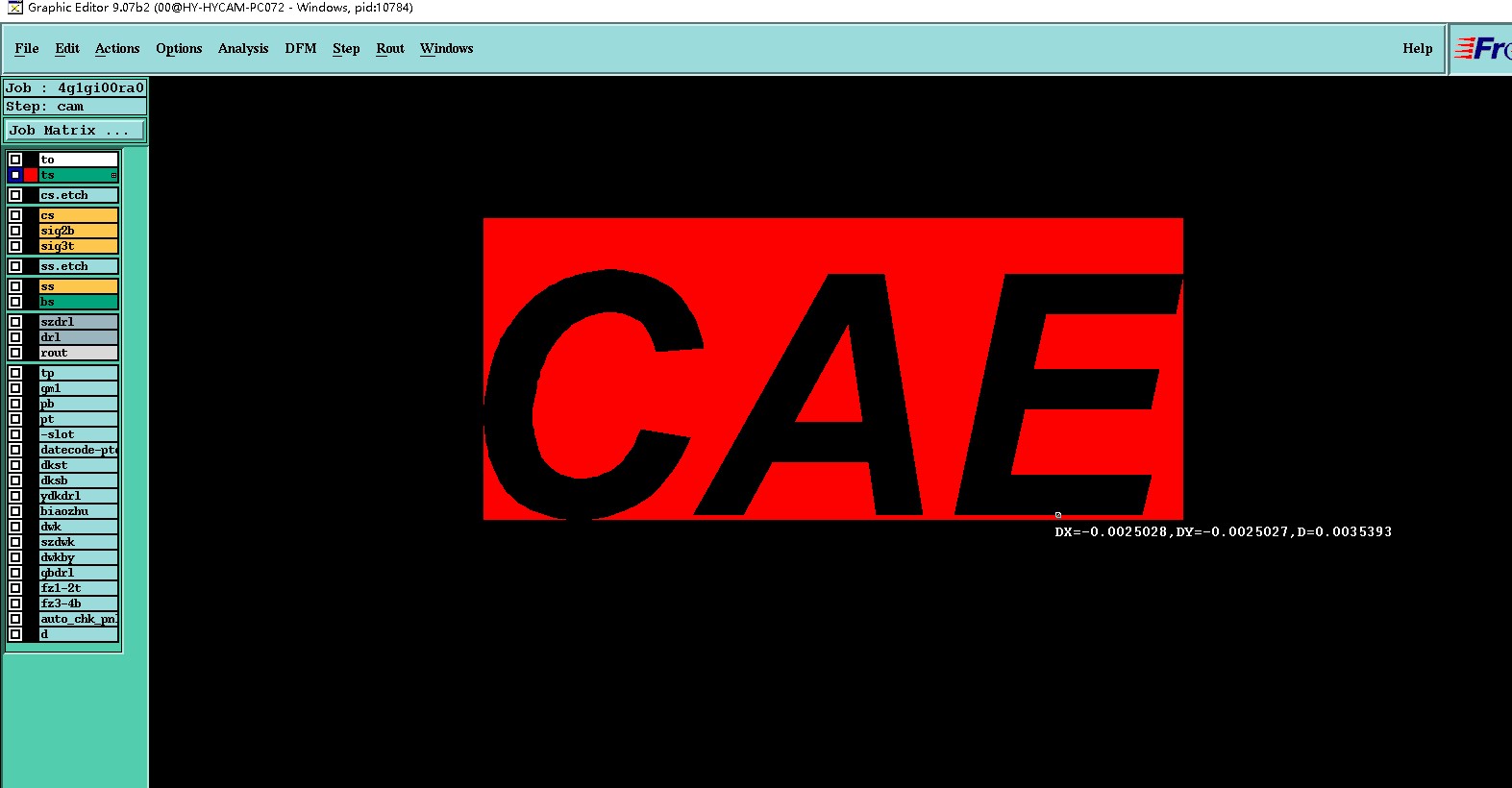Toggle display checkbox for ss layer
This screenshot has height=788, width=1512.
(x=15, y=286)
